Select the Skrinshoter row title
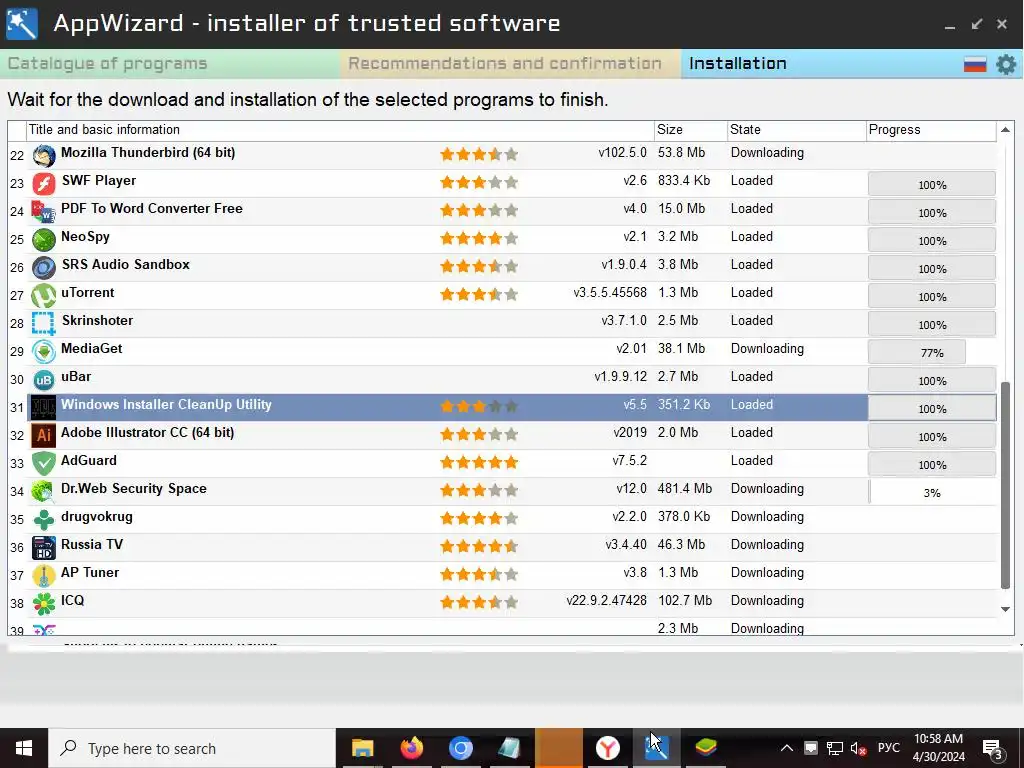1024x768 pixels. [x=97, y=321]
